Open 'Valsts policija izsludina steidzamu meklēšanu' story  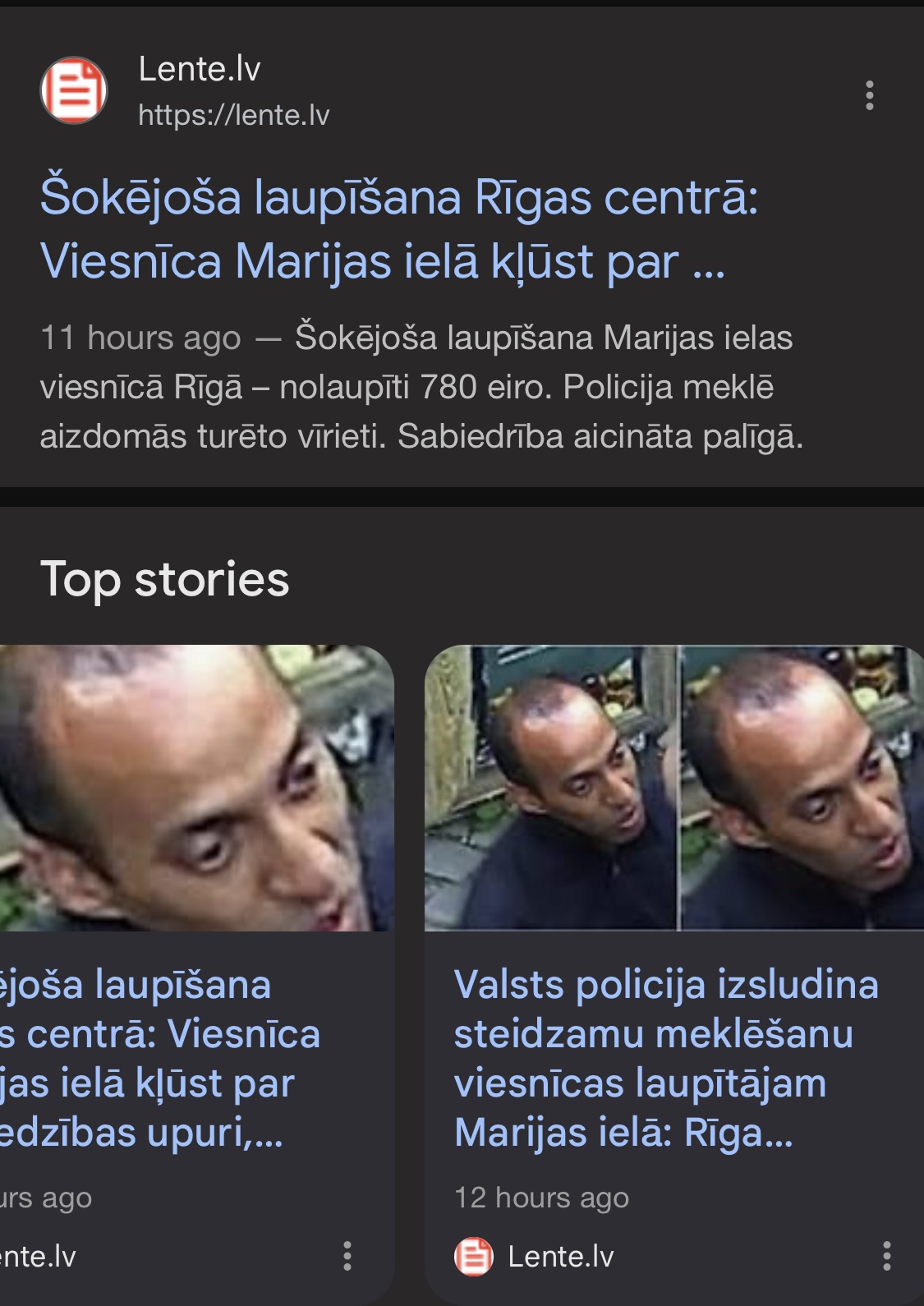pos(666,1058)
